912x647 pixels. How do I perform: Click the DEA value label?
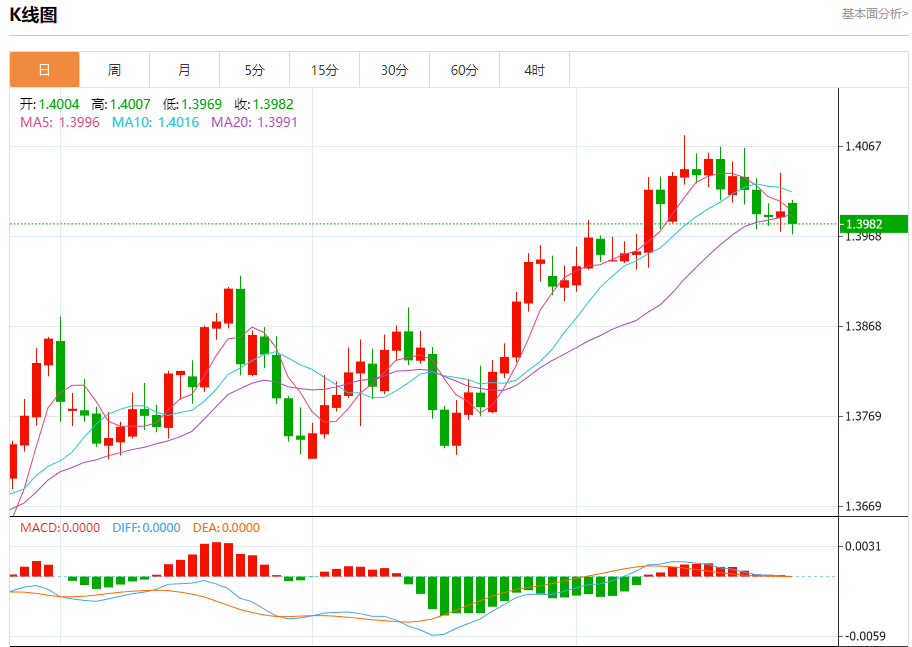click(x=224, y=527)
